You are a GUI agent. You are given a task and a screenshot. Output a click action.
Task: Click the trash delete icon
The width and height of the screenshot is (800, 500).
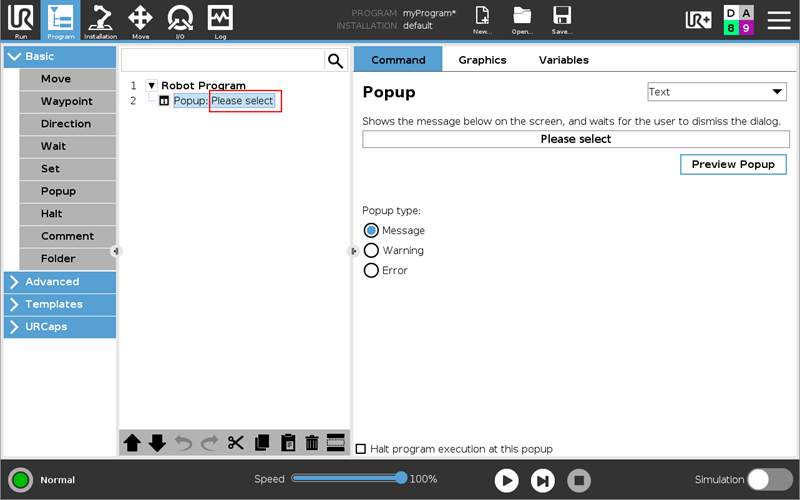[x=312, y=443]
